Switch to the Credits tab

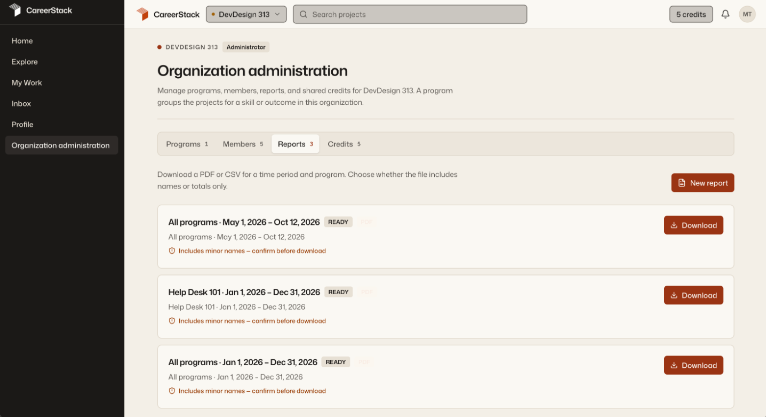(x=344, y=144)
